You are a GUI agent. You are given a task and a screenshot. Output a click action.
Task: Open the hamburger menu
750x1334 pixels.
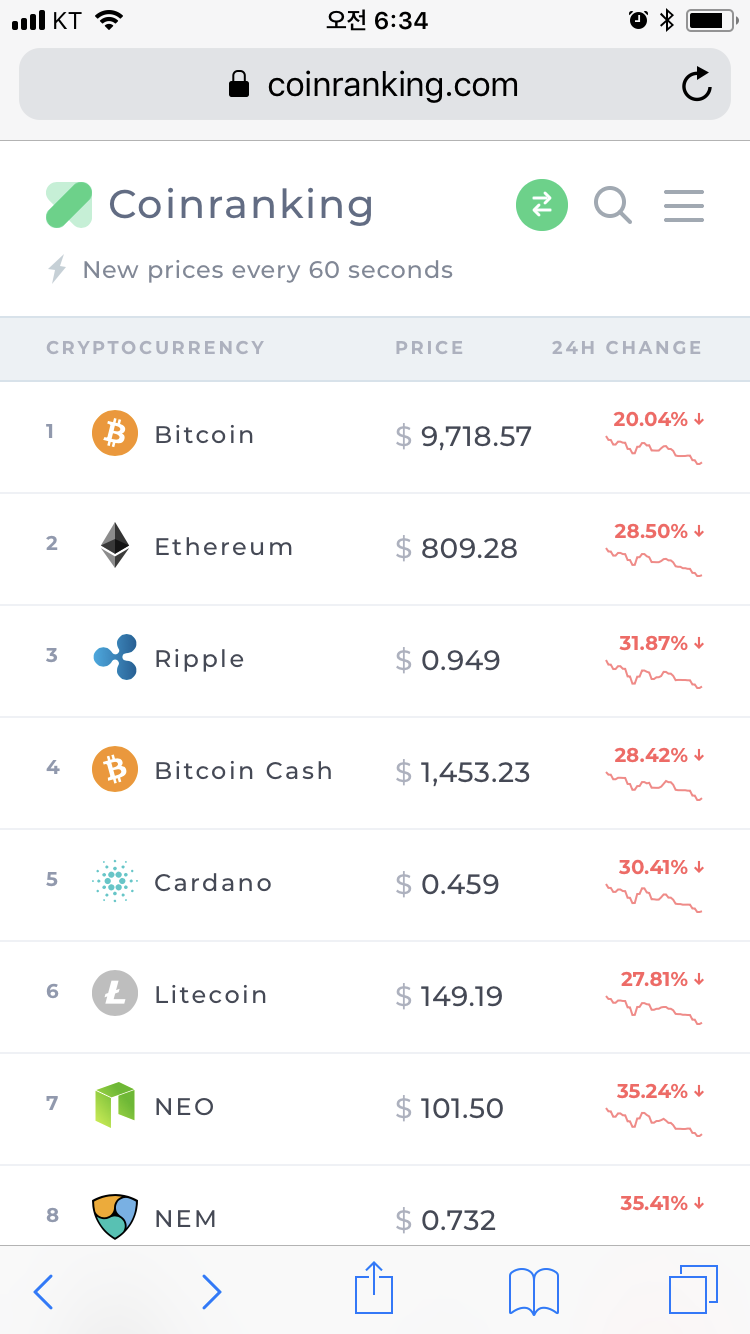pos(684,205)
